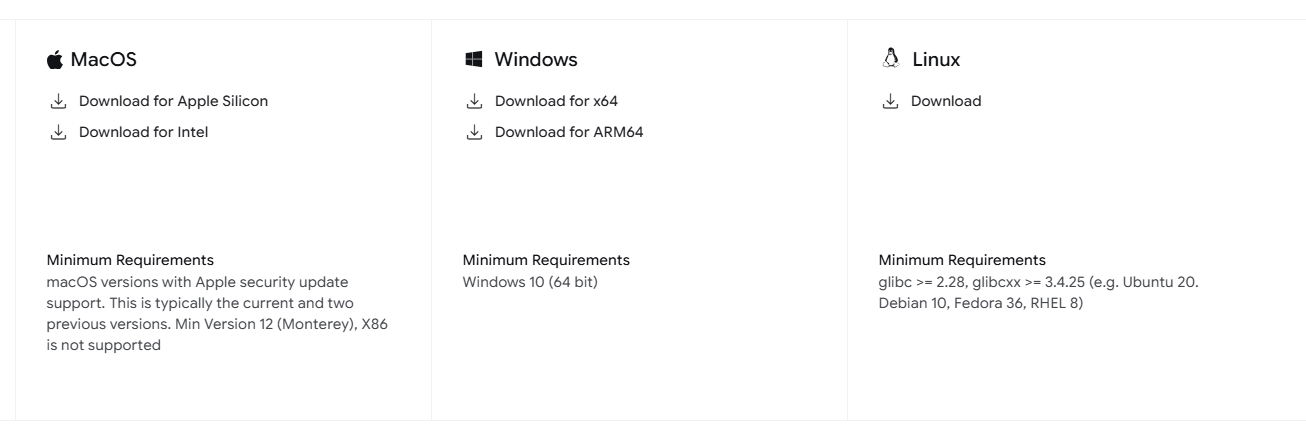Click the download arrow icon for x64
Screen dimensions: 1306x428
pos(474,101)
